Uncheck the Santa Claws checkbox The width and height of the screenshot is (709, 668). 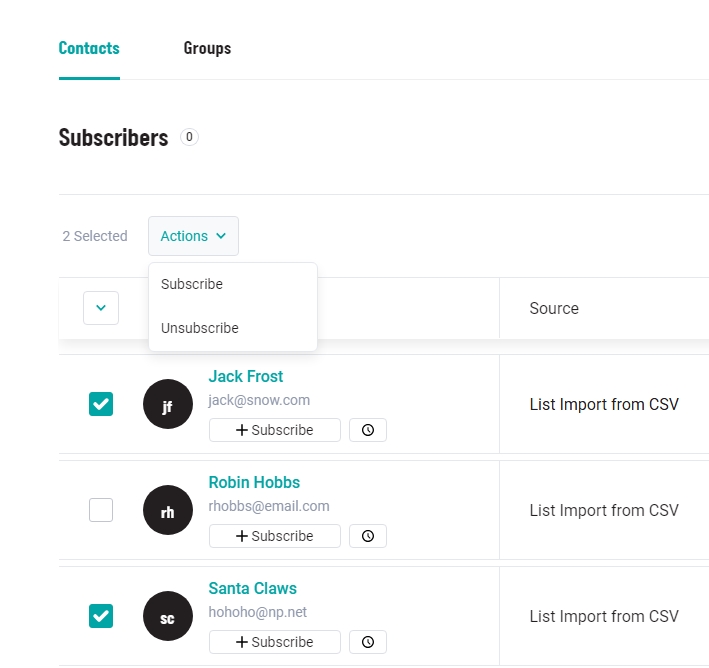(x=101, y=616)
